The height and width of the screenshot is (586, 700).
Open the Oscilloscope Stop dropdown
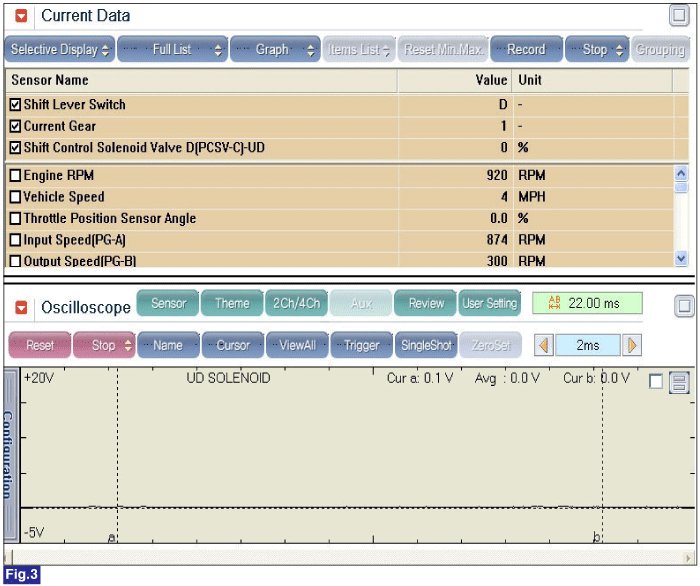(104, 345)
